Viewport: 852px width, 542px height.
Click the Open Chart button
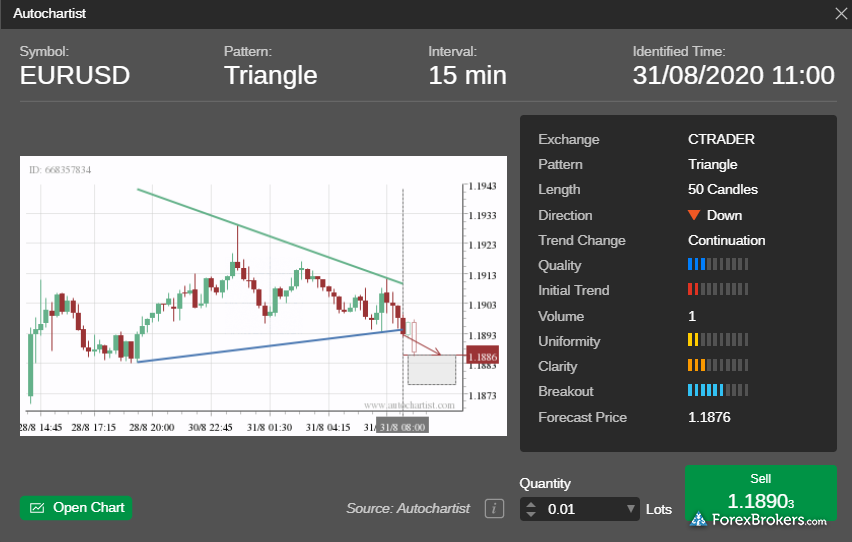coord(76,508)
